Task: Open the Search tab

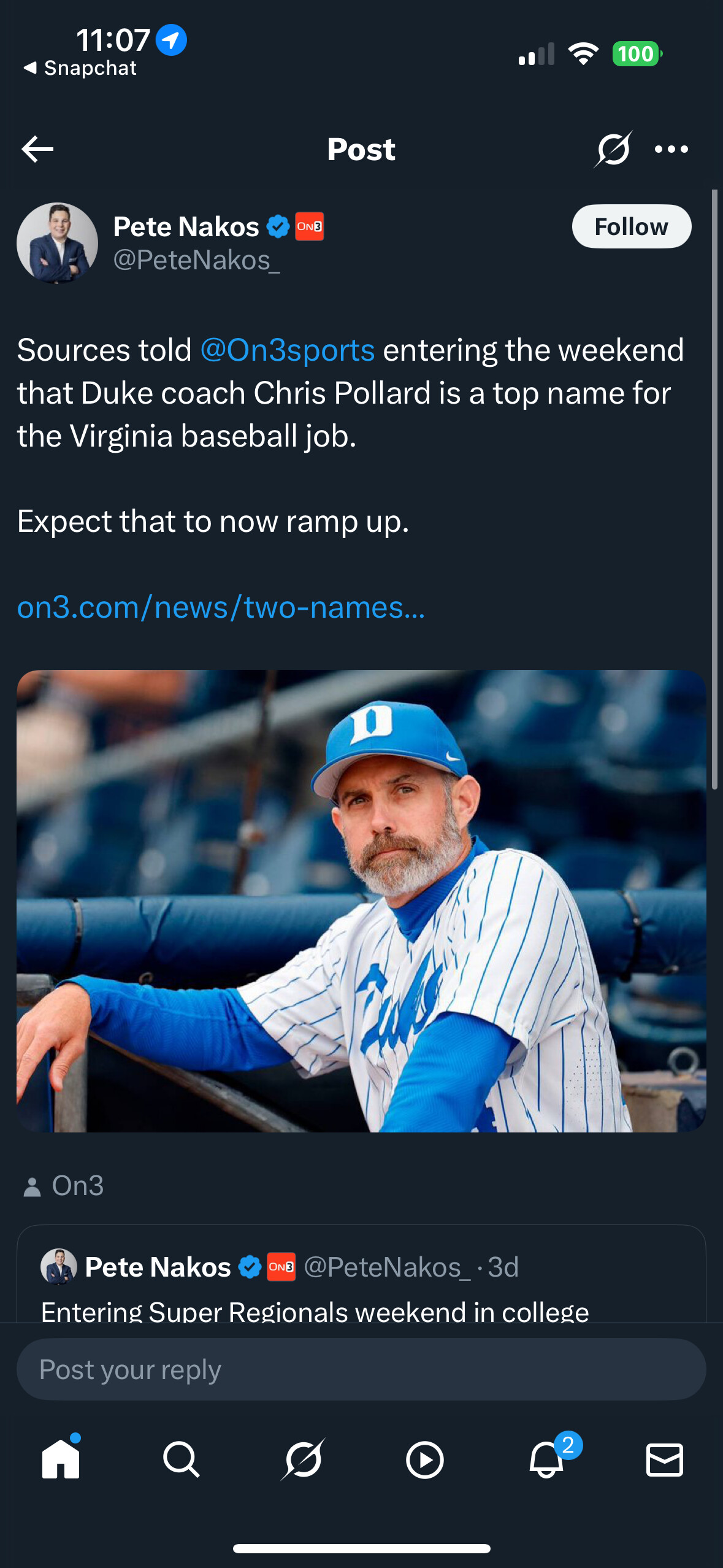Action: click(182, 1459)
